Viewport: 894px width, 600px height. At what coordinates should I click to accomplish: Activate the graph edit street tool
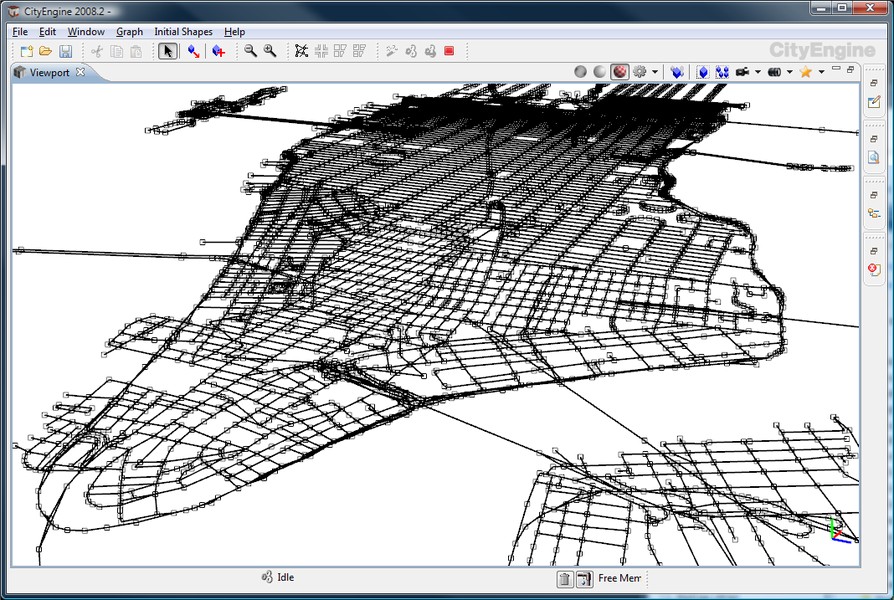point(194,51)
